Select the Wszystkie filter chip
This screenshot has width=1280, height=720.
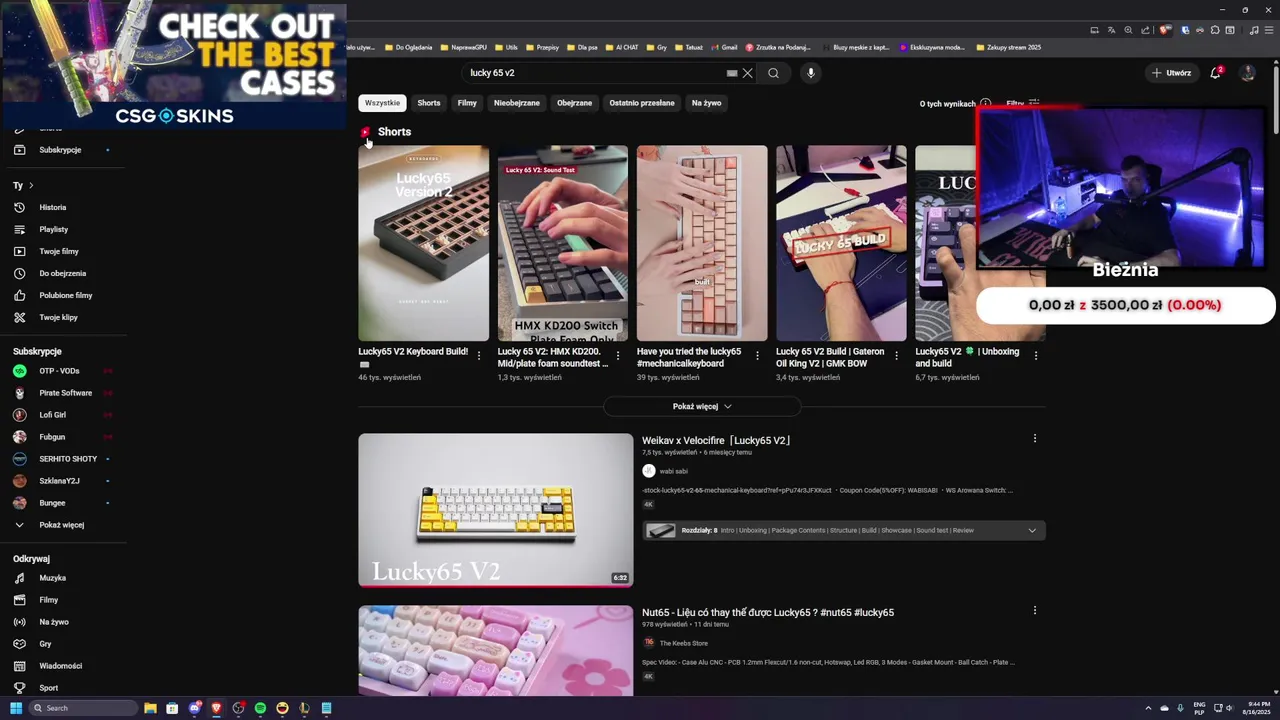(x=382, y=103)
